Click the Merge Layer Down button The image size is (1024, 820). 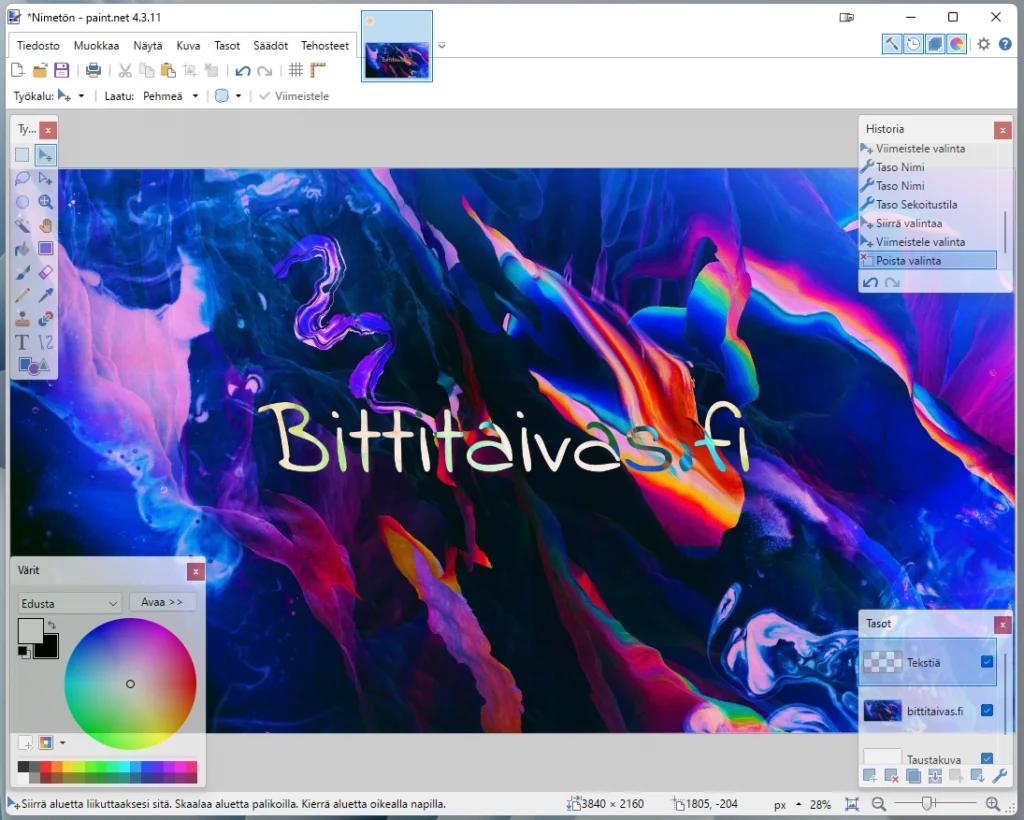pos(935,776)
